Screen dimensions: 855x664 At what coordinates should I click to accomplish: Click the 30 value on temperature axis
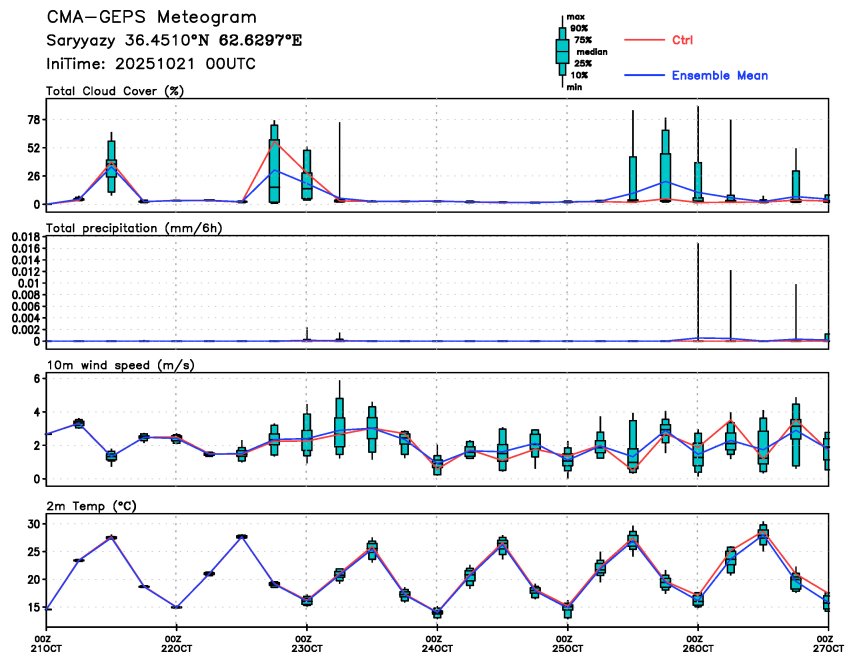[x=31, y=524]
